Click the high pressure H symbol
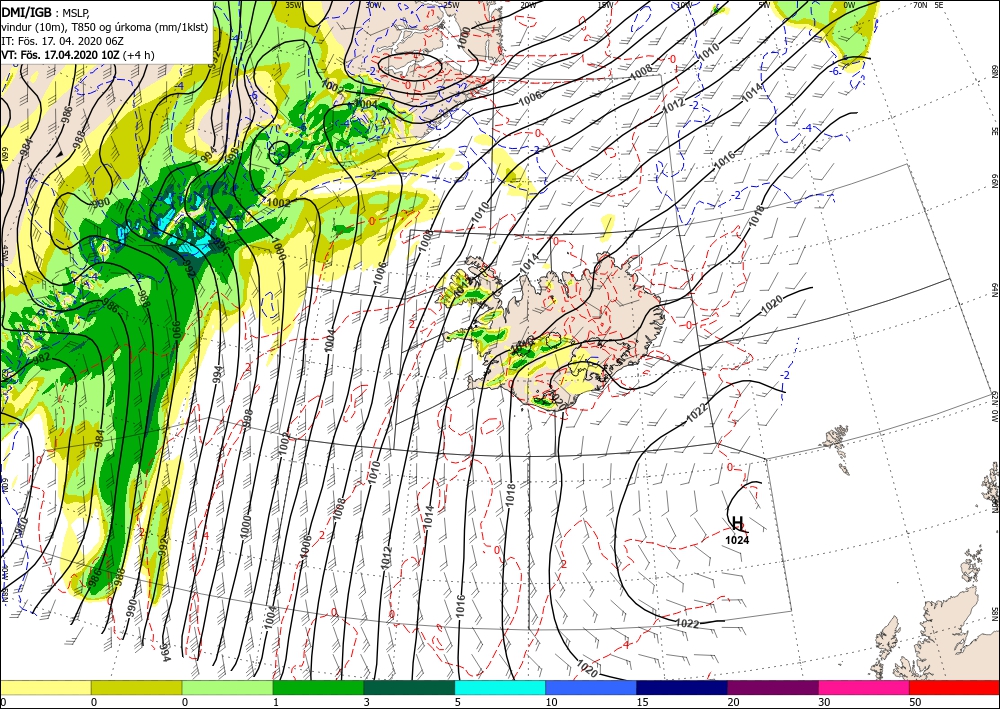1000x709 pixels. (738, 524)
